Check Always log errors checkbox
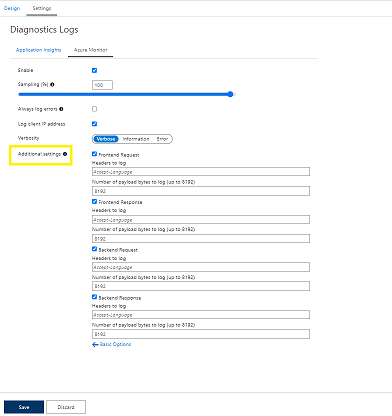This screenshot has height=416, width=392. (x=94, y=109)
